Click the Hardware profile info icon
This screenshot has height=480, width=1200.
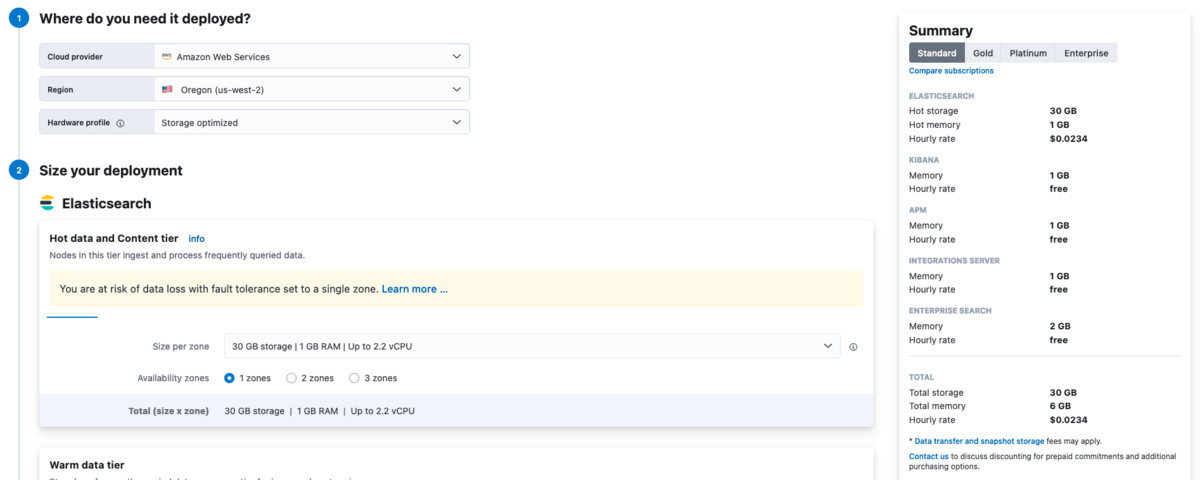pyautogui.click(x=120, y=123)
